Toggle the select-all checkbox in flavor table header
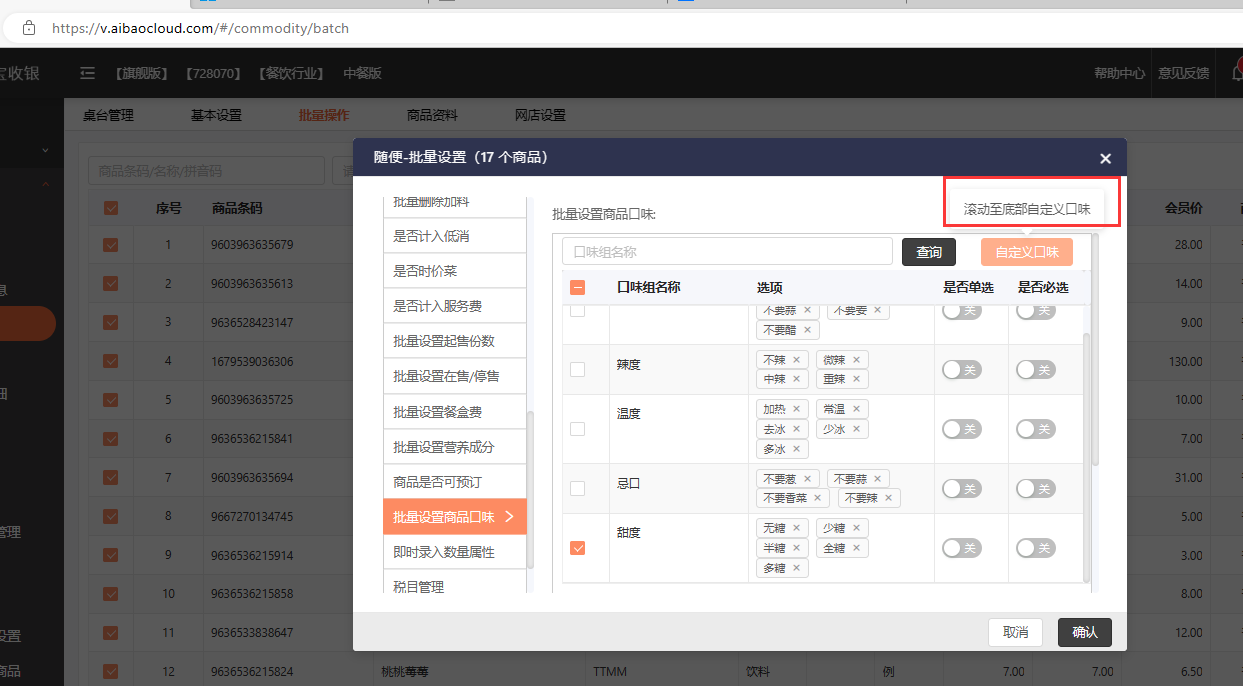The height and width of the screenshot is (686, 1243). [x=577, y=288]
